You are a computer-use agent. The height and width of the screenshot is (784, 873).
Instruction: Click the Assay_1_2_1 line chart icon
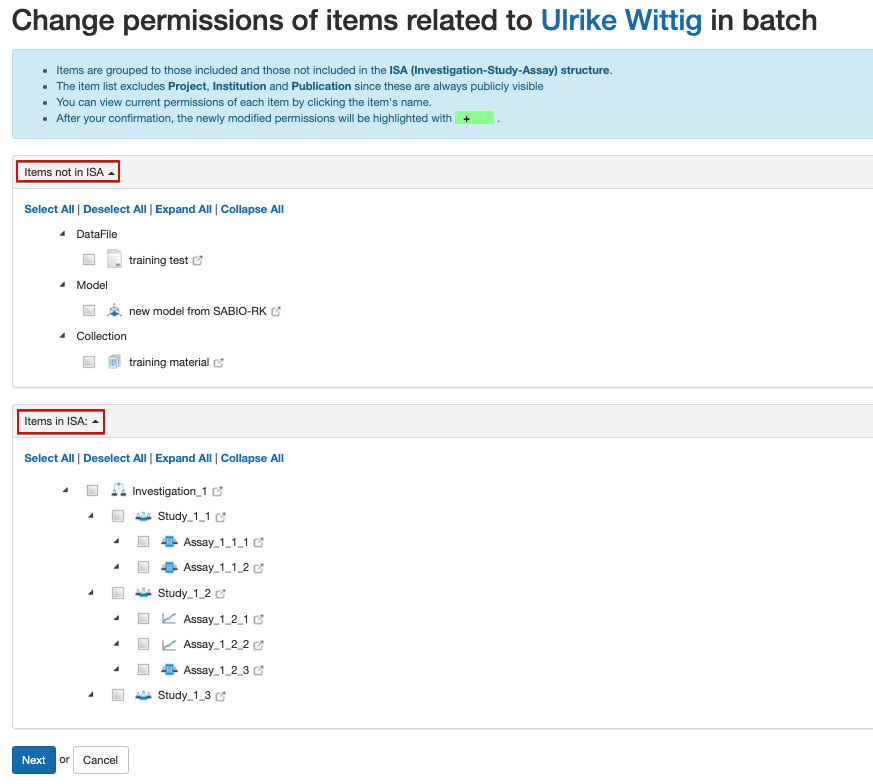[x=169, y=619]
